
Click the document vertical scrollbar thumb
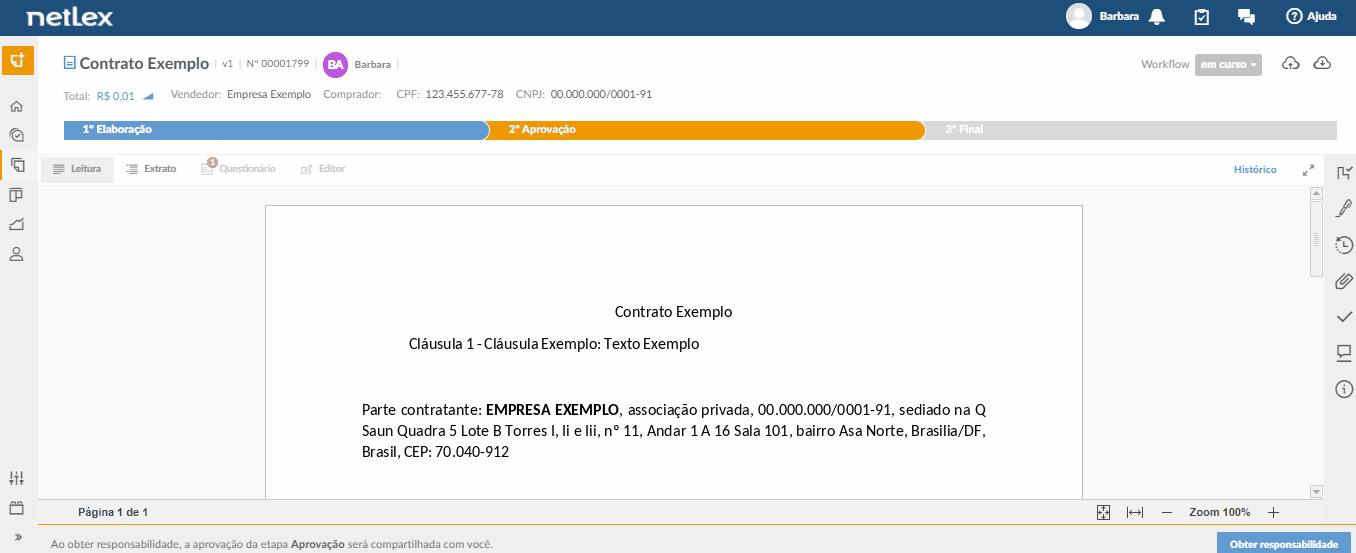click(x=1316, y=239)
